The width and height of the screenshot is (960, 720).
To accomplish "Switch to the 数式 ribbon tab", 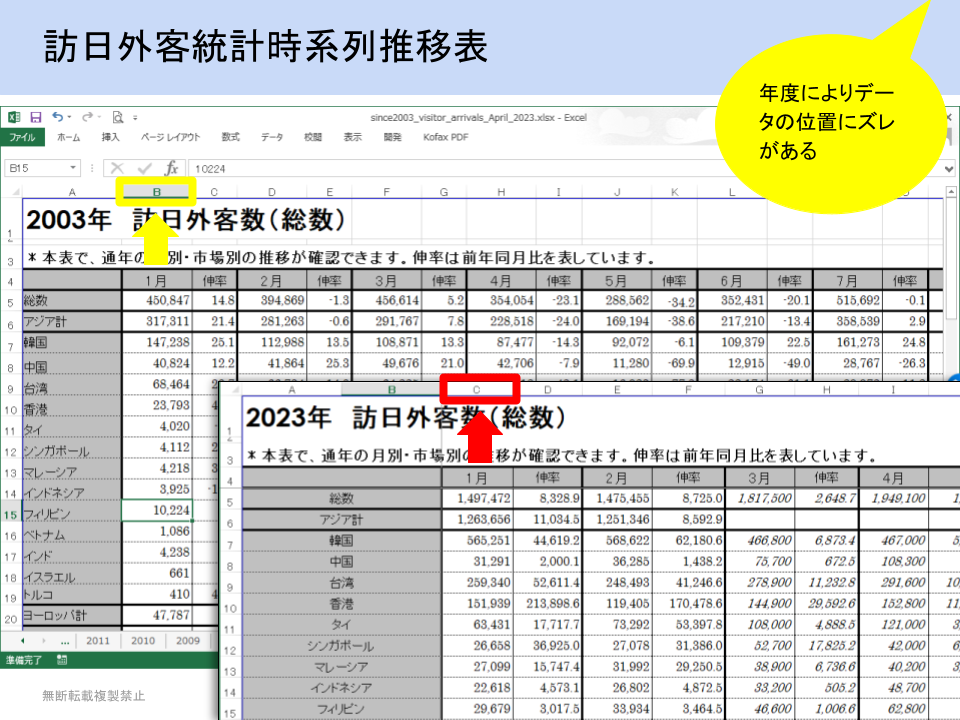I will 230,137.
